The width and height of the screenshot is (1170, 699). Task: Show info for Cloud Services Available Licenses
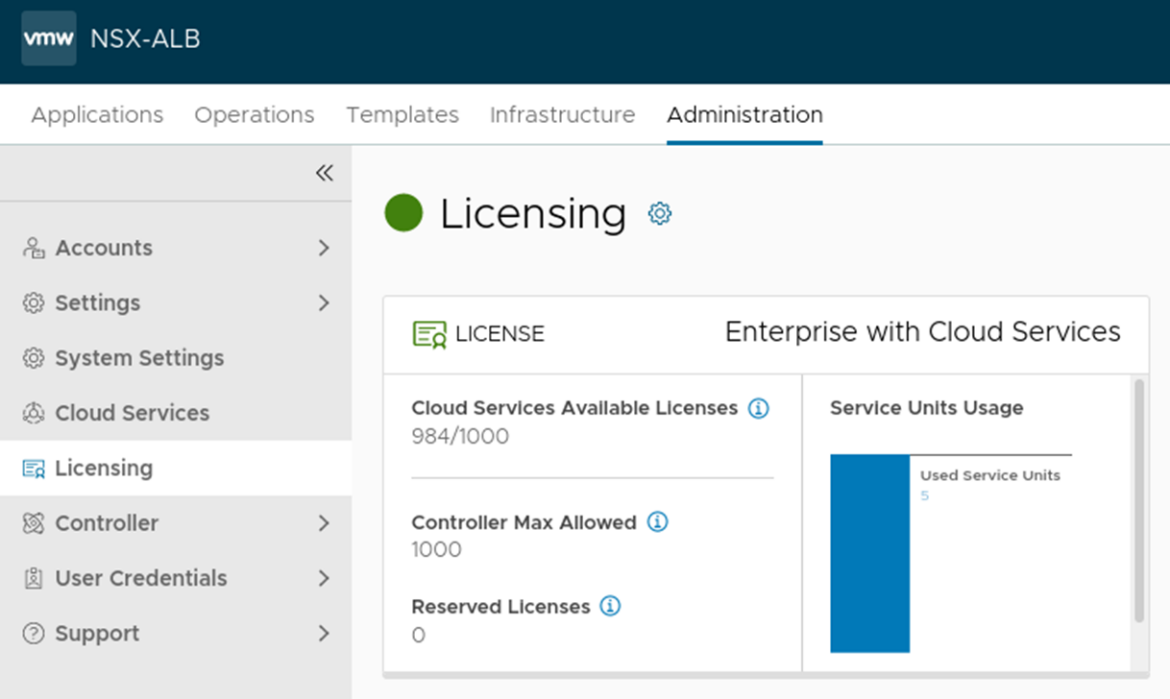[x=759, y=408]
